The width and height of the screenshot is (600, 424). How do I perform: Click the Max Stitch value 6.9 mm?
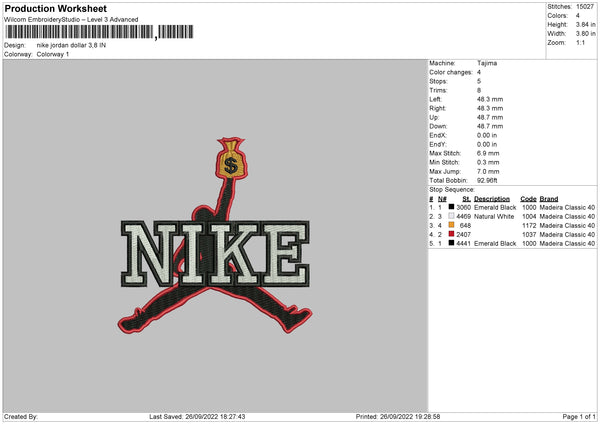(x=488, y=153)
